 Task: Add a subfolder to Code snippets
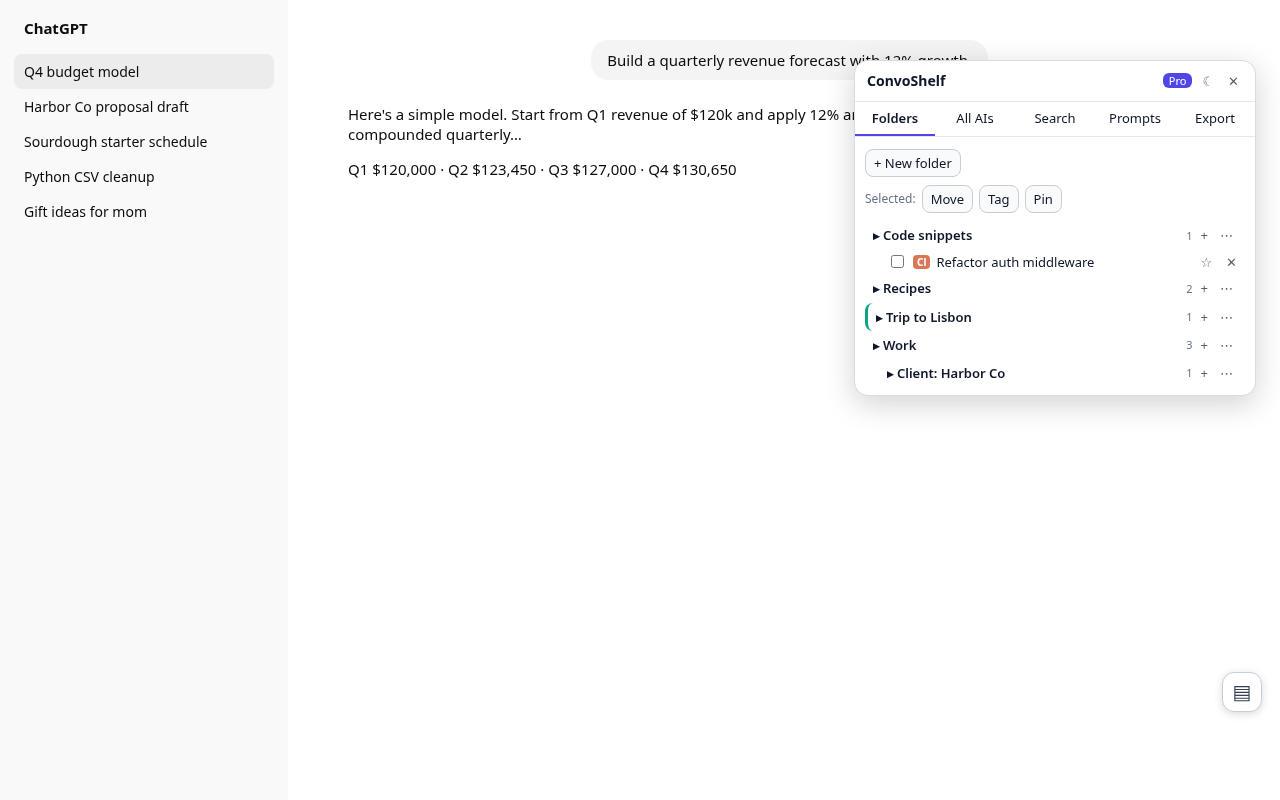click(x=1204, y=236)
